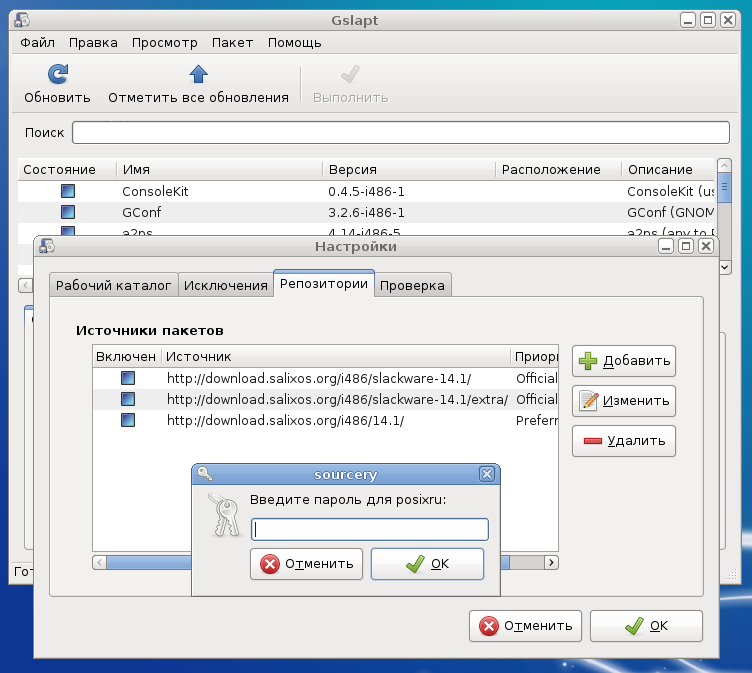Switch to the Проверка tab
The width and height of the screenshot is (752, 673).
412,285
